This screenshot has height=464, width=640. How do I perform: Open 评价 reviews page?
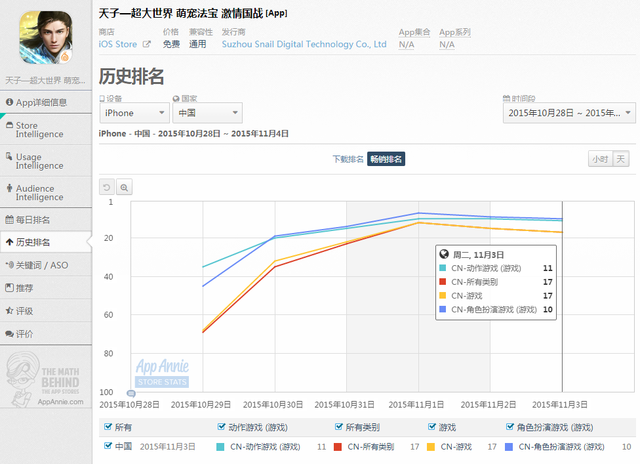[x=46, y=334]
